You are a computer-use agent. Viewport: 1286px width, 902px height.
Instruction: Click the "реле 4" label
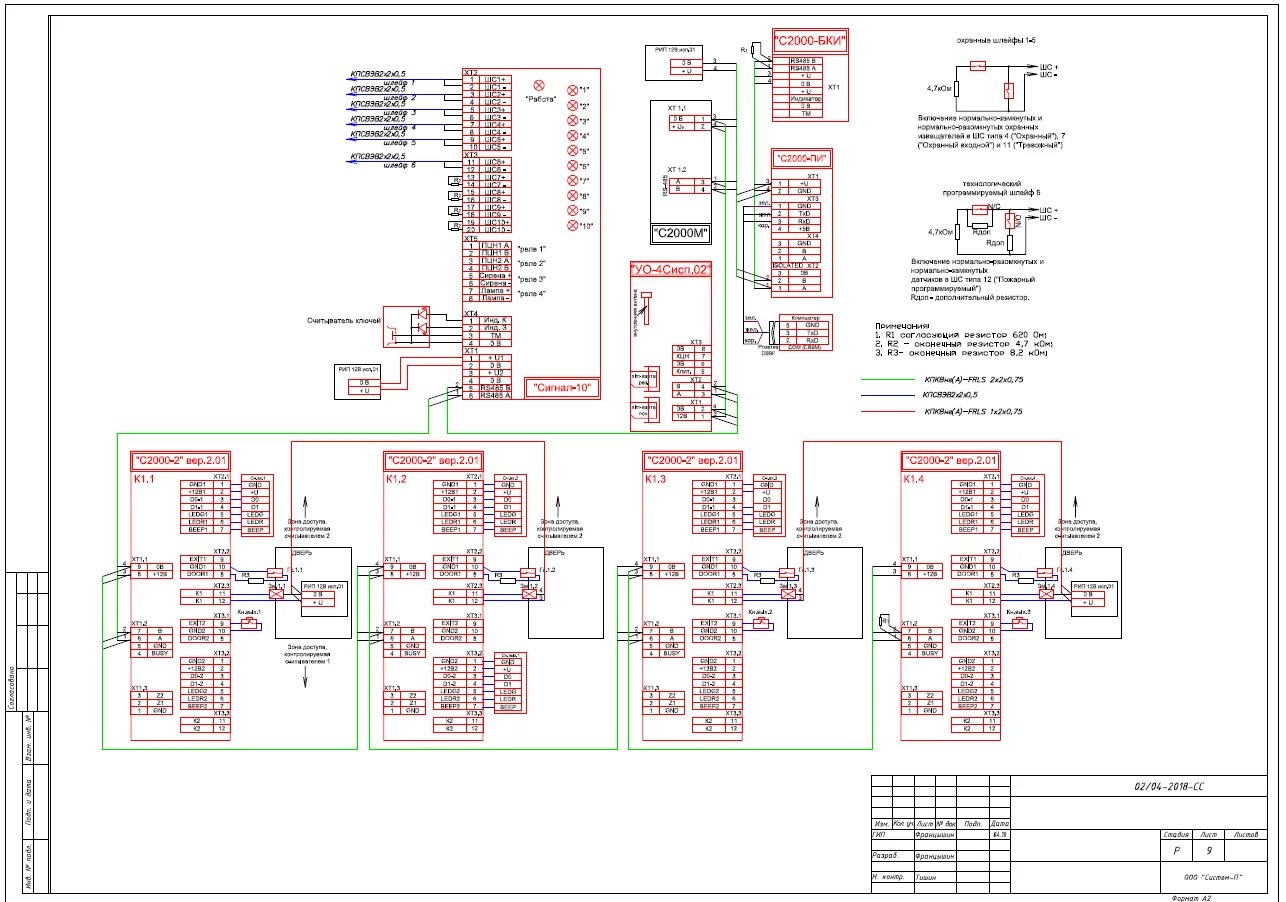[533, 294]
